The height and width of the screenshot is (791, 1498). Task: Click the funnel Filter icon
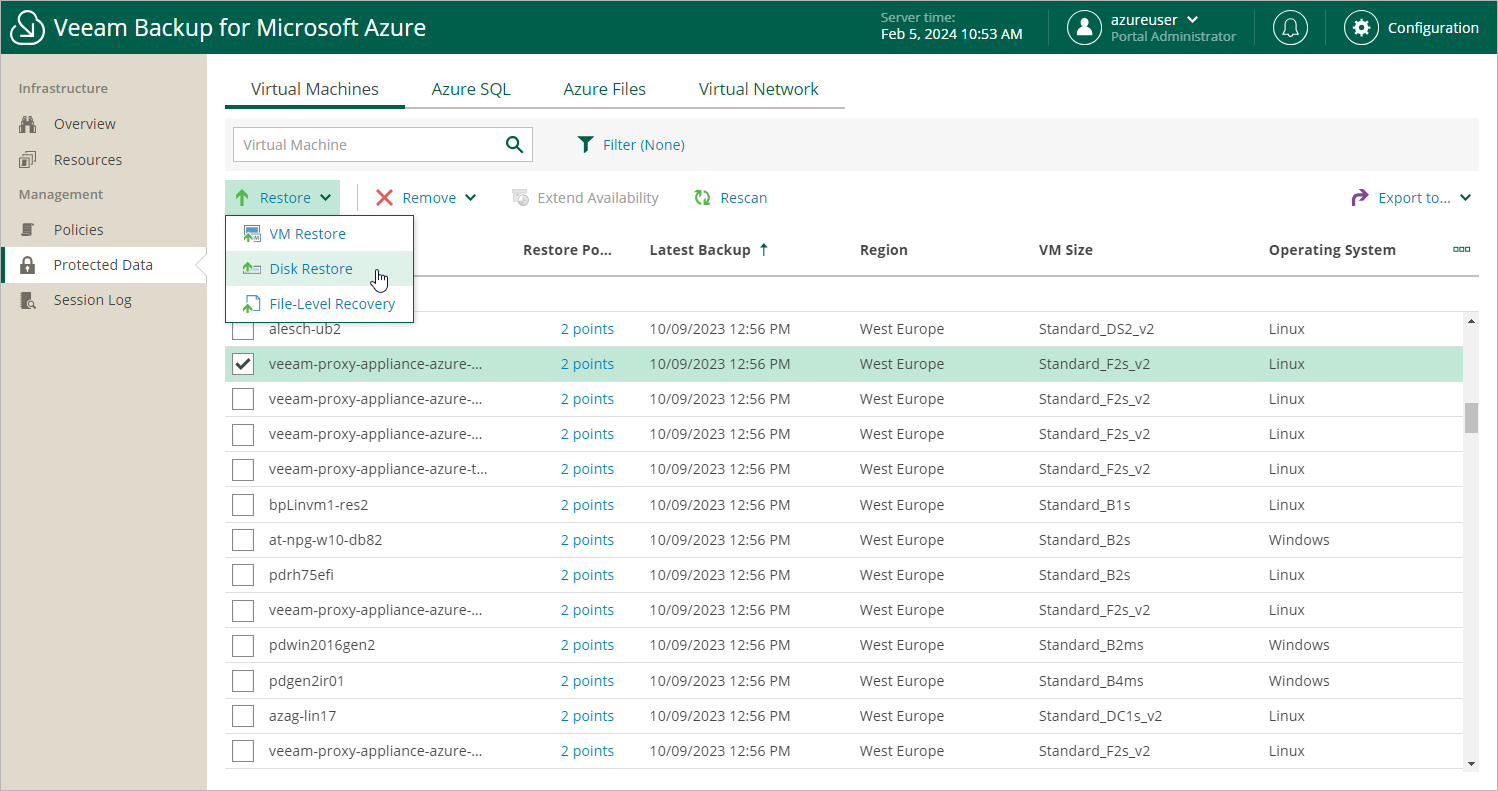pyautogui.click(x=586, y=145)
